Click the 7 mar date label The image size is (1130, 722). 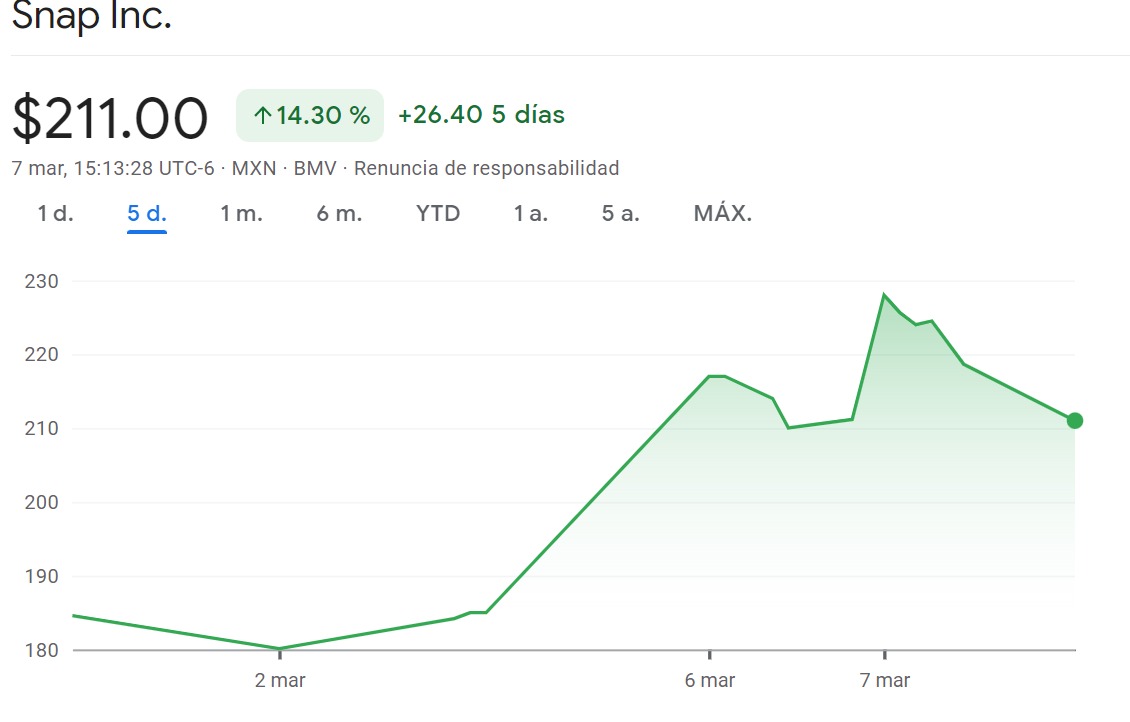(885, 680)
